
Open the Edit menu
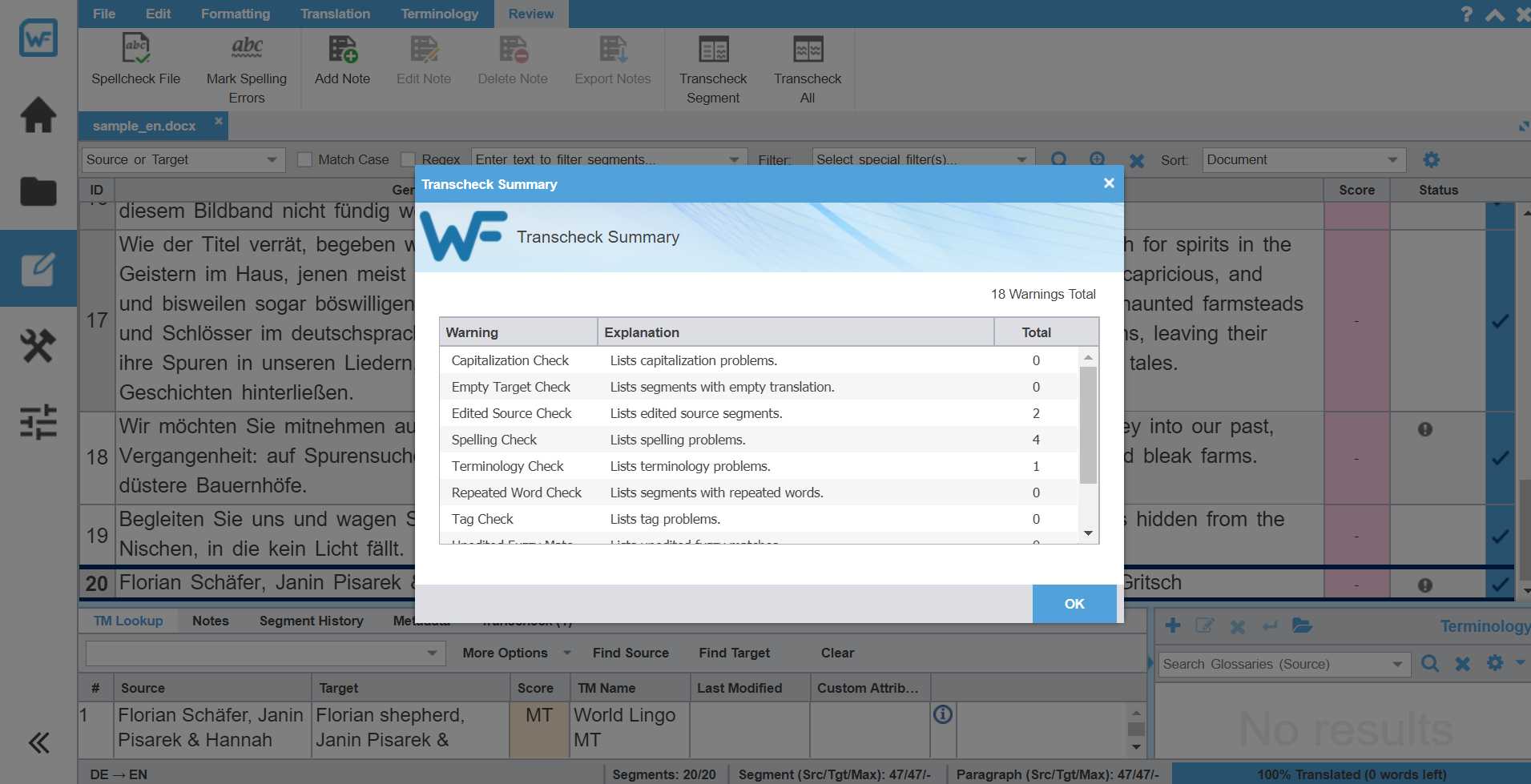tap(158, 14)
